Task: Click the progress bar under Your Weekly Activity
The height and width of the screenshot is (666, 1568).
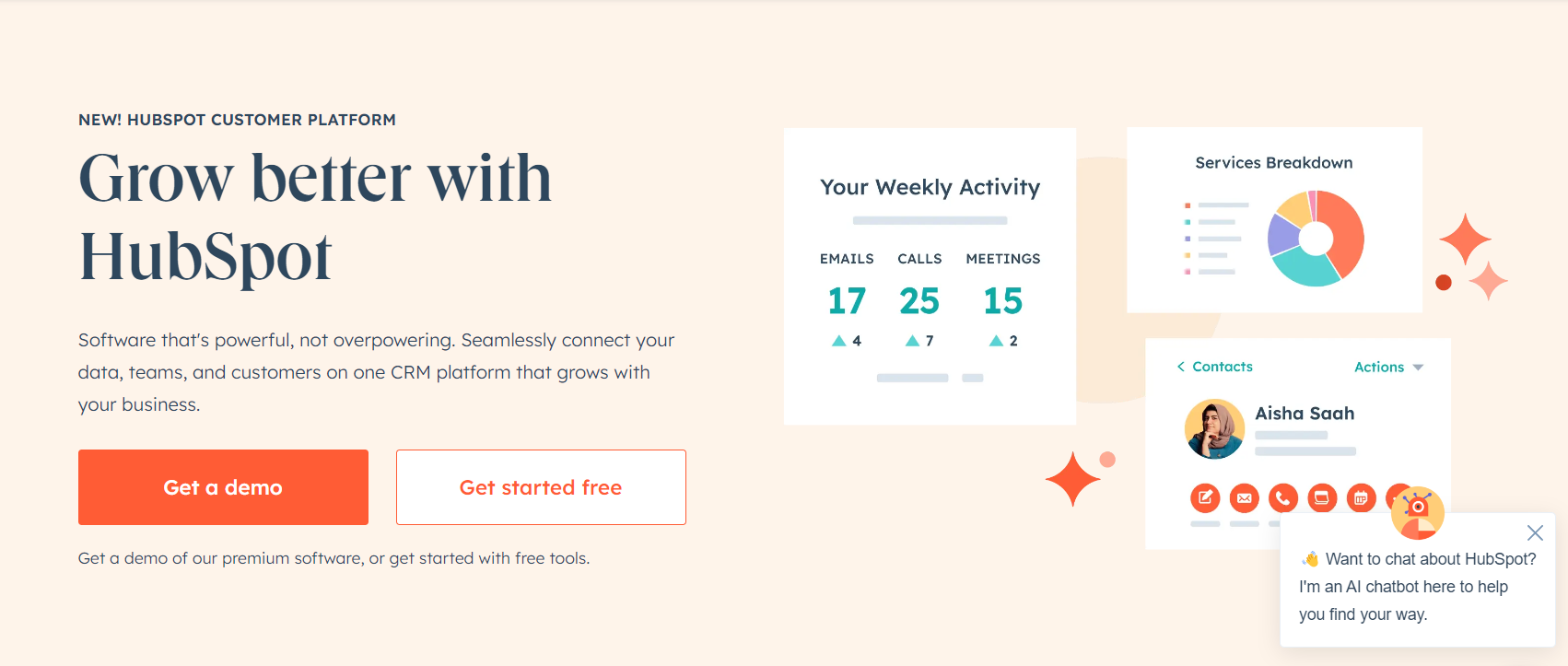Action: 930,219
